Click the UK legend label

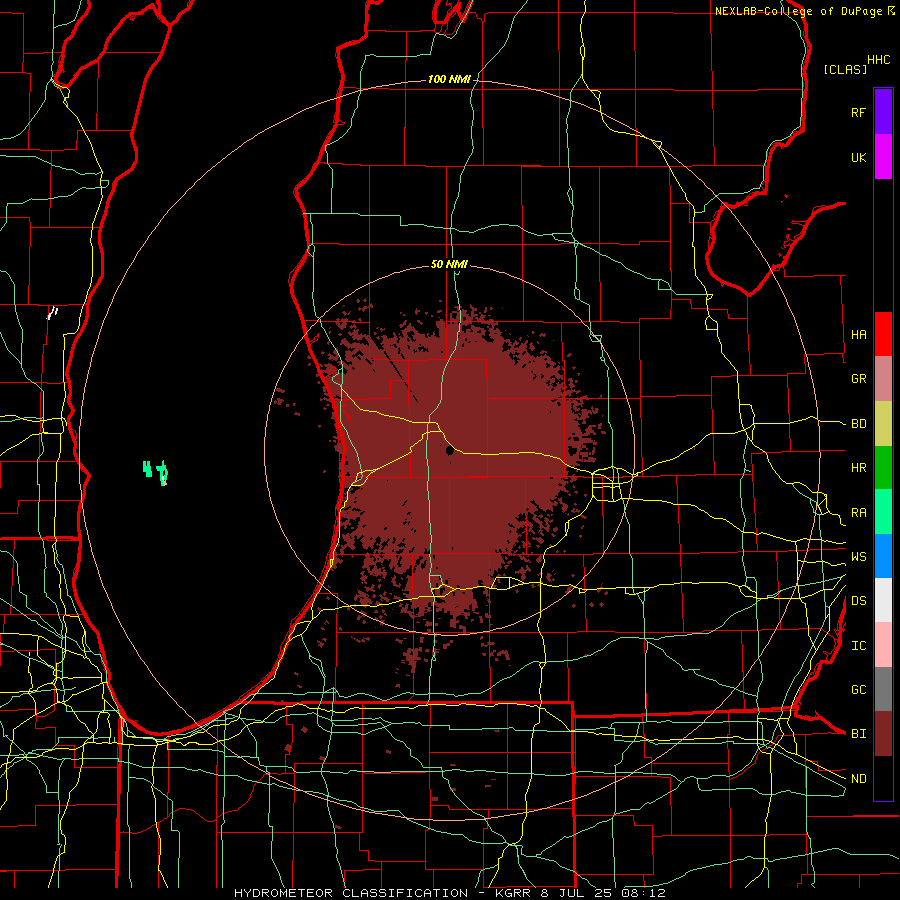click(x=858, y=157)
